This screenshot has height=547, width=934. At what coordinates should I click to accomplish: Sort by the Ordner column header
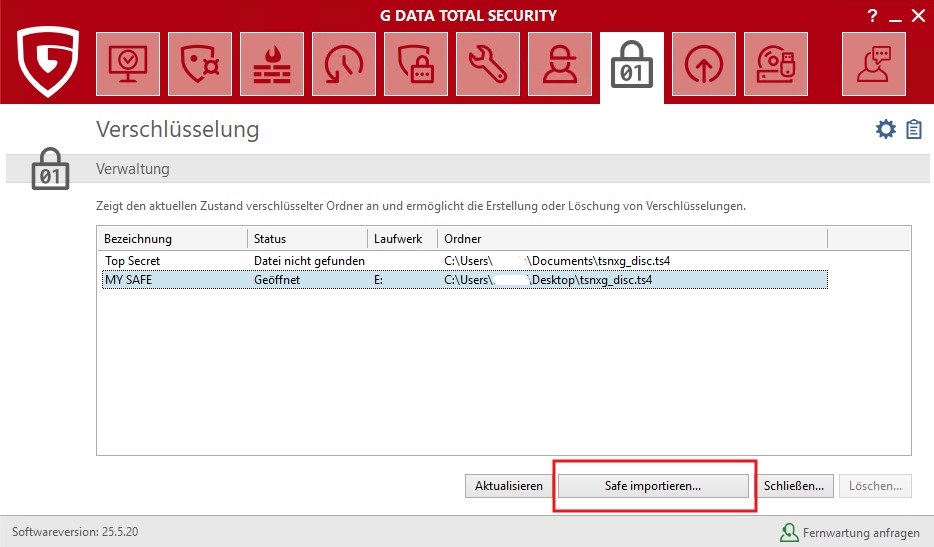pyautogui.click(x=633, y=238)
